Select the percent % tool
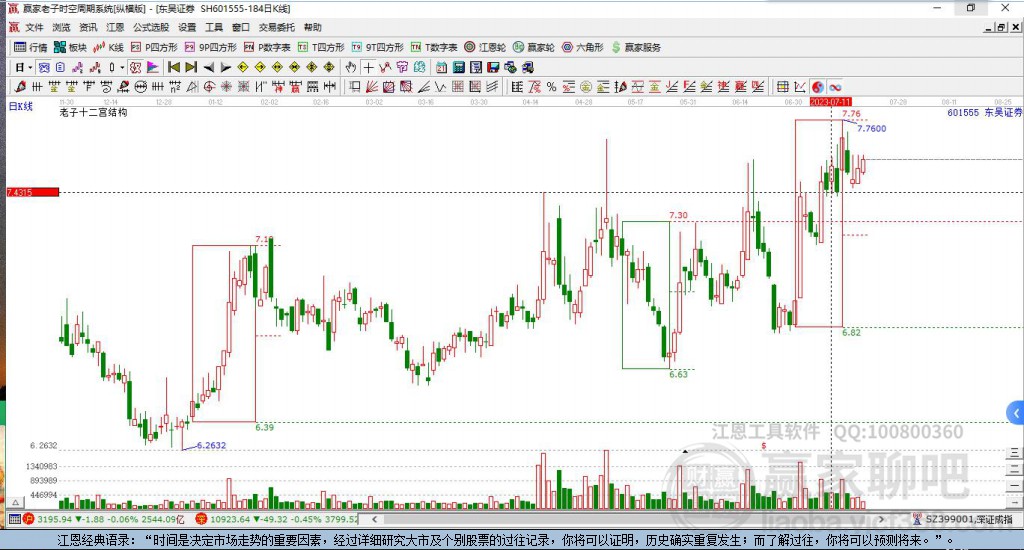Screen dimensions: 1024x550 (551, 87)
